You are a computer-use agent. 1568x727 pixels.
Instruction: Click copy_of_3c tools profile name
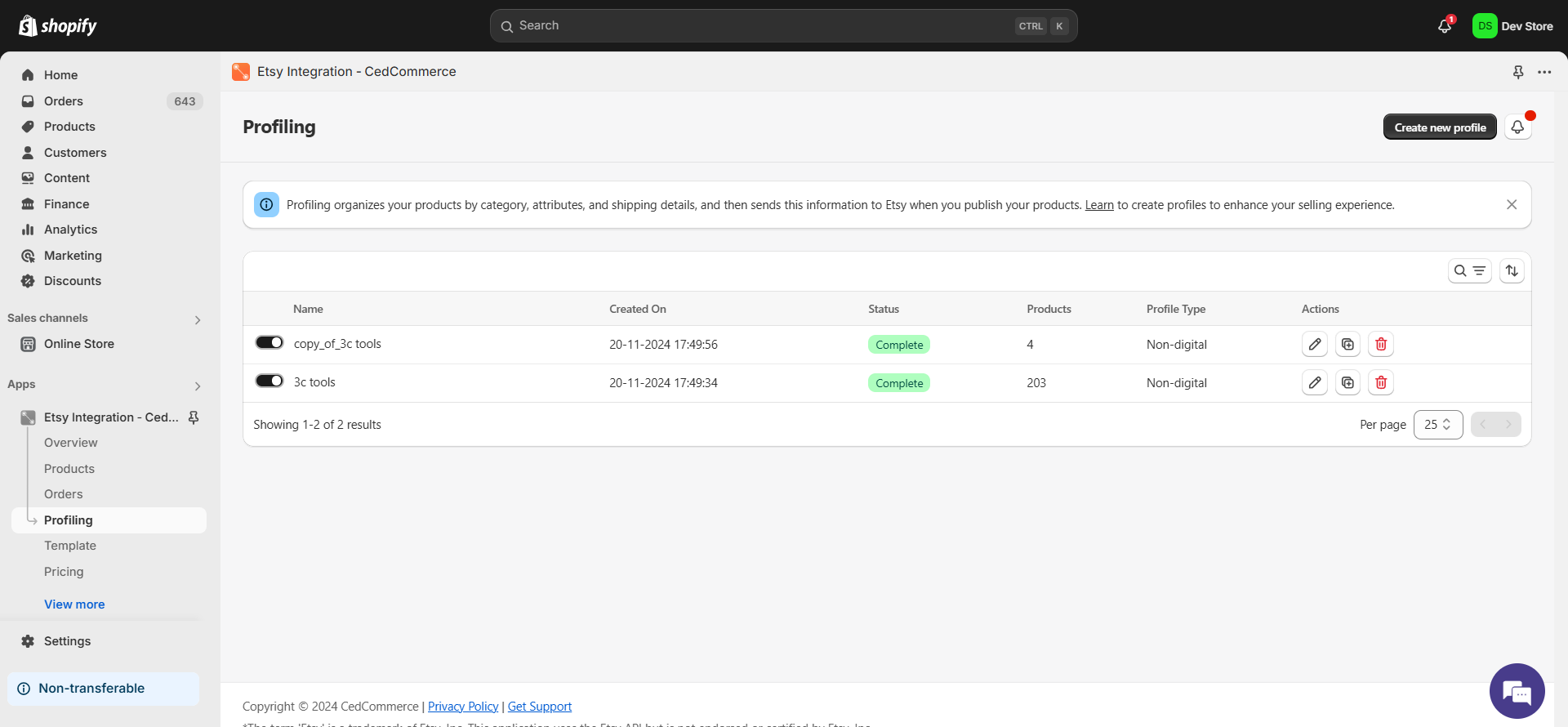pyautogui.click(x=337, y=344)
